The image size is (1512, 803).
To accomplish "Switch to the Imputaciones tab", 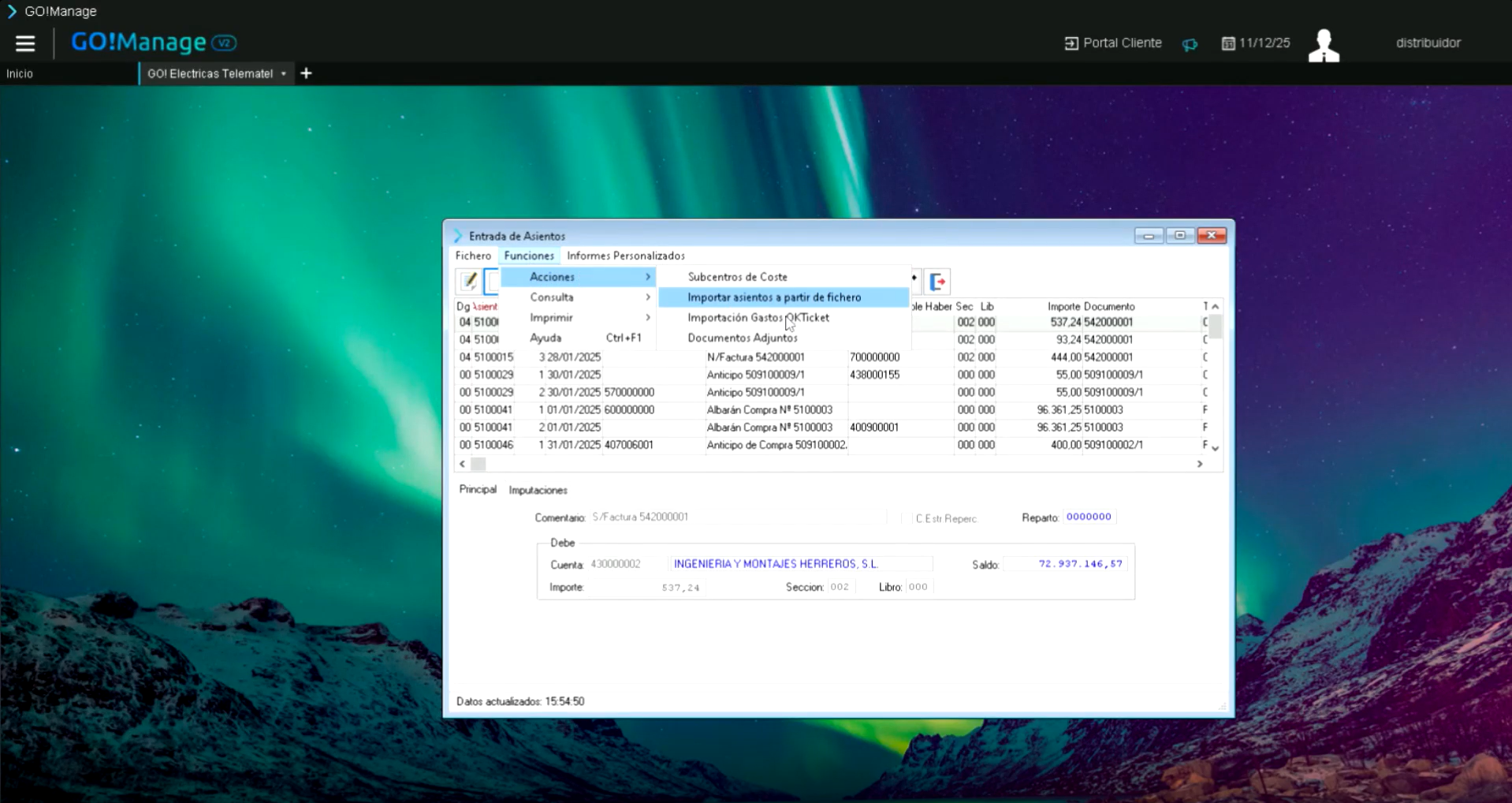I will 538,490.
